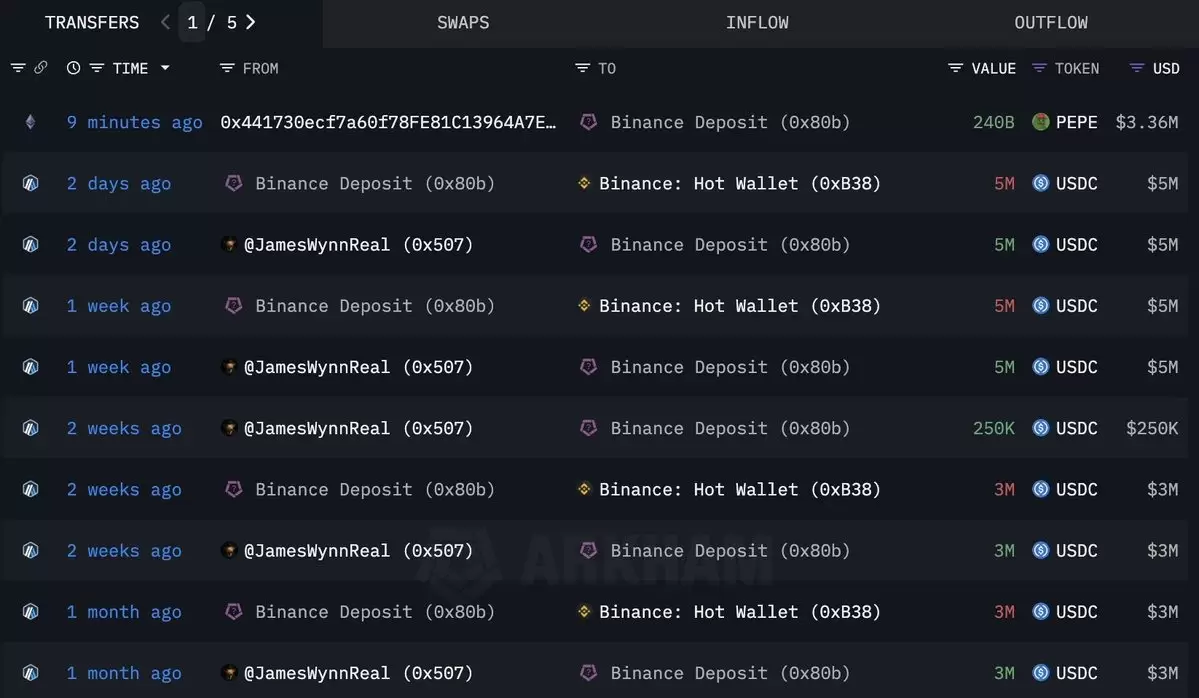Screen dimensions: 1199x698
Task: Click JamesWynnReal avatar in 2 days ago row
Action: point(229,244)
